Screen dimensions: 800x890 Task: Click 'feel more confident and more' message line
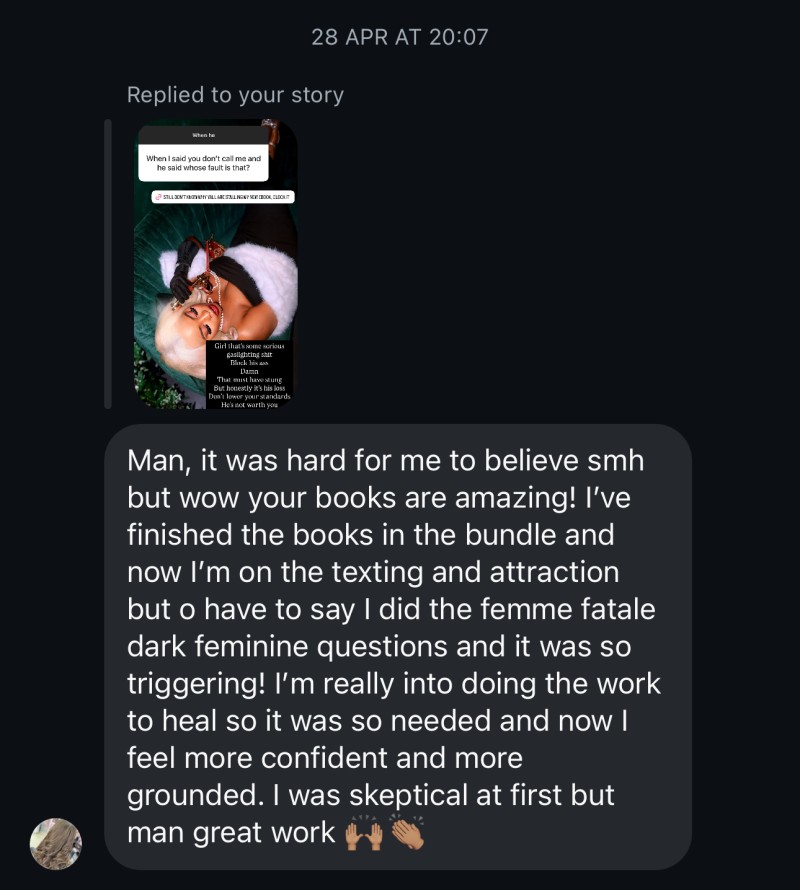325,758
